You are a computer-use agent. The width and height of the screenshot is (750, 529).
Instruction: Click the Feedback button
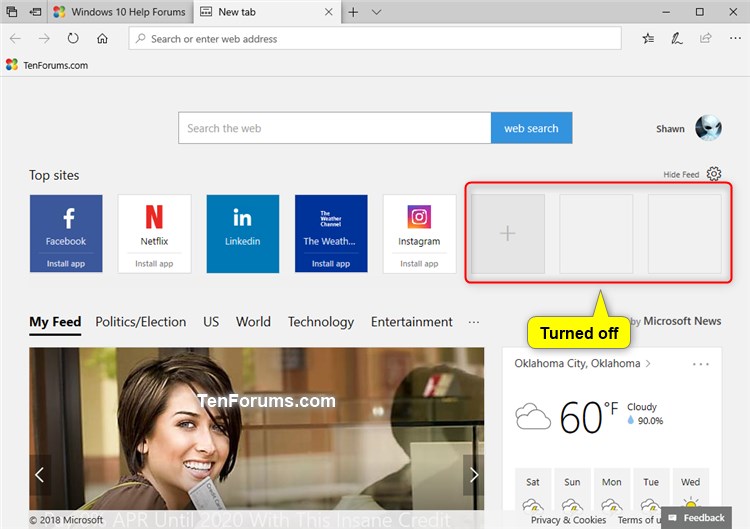(696, 518)
